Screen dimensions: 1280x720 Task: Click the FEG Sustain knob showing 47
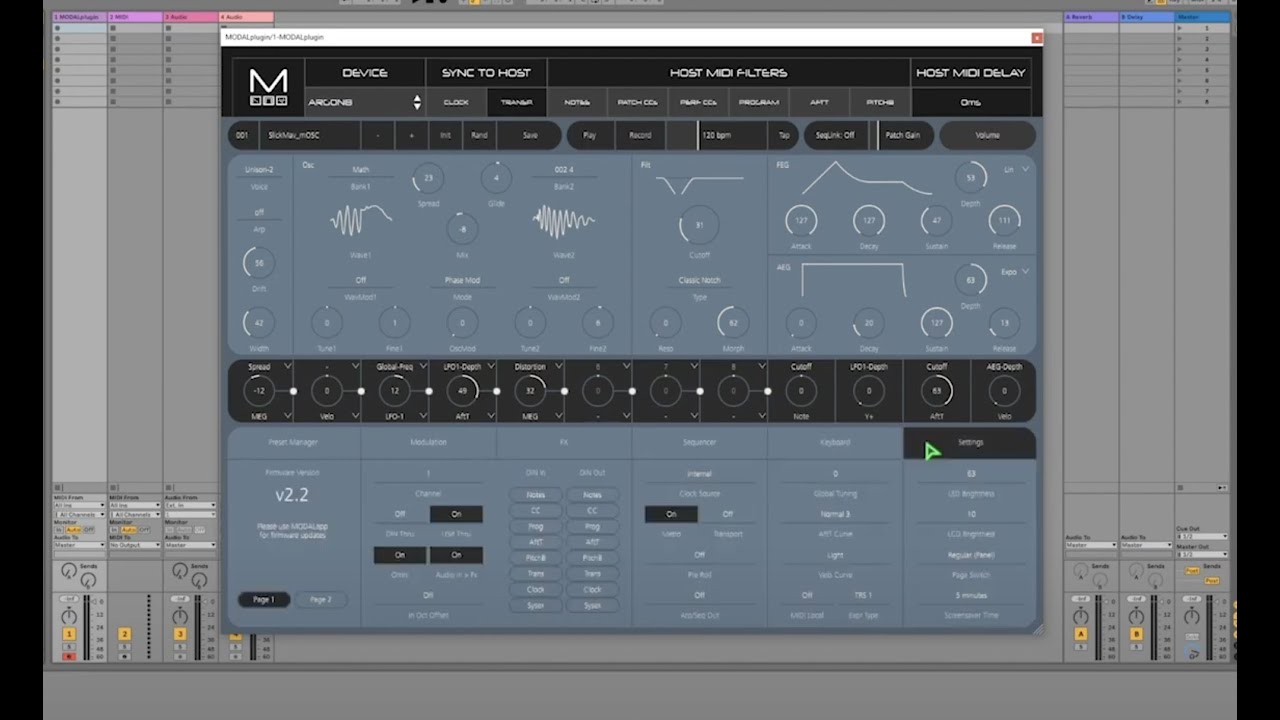coord(937,221)
